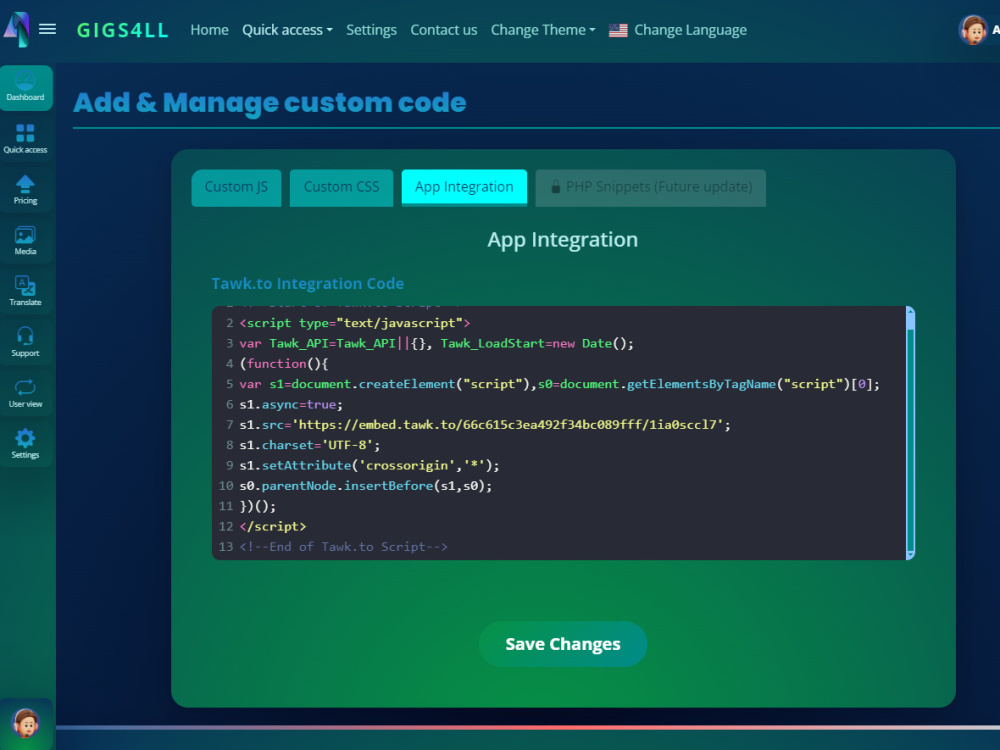Open Media in the sidebar
The height and width of the screenshot is (750, 1000).
[26, 241]
